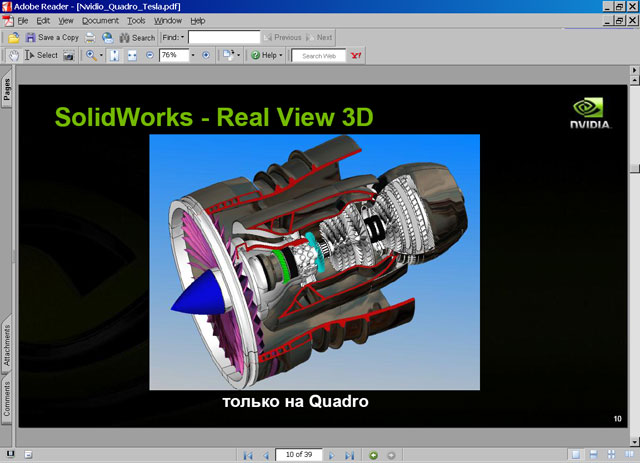Screen dimensions: 640x463
Task: Click the rotate view pages icon
Action: [x=229, y=55]
